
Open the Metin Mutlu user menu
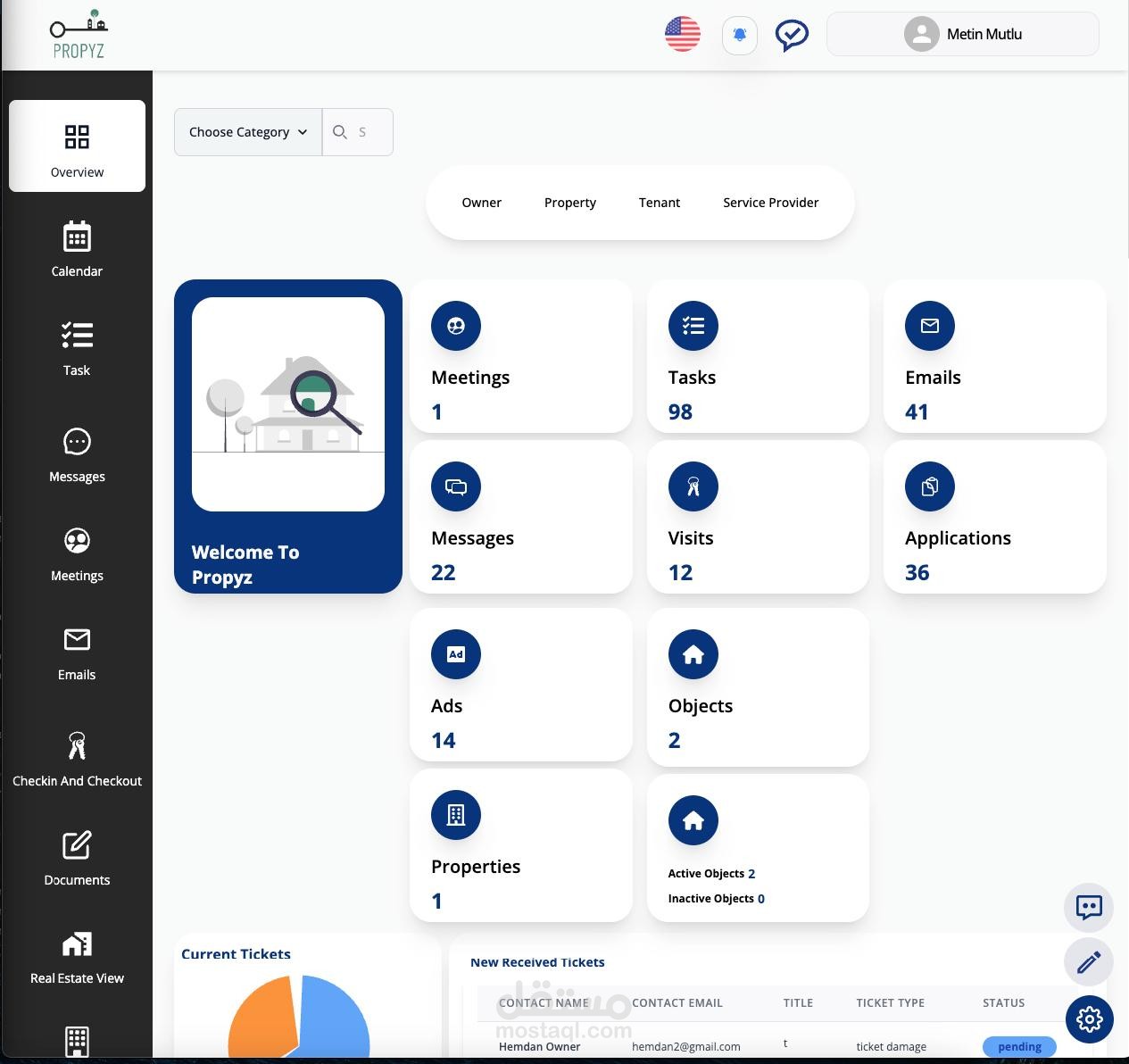point(962,35)
